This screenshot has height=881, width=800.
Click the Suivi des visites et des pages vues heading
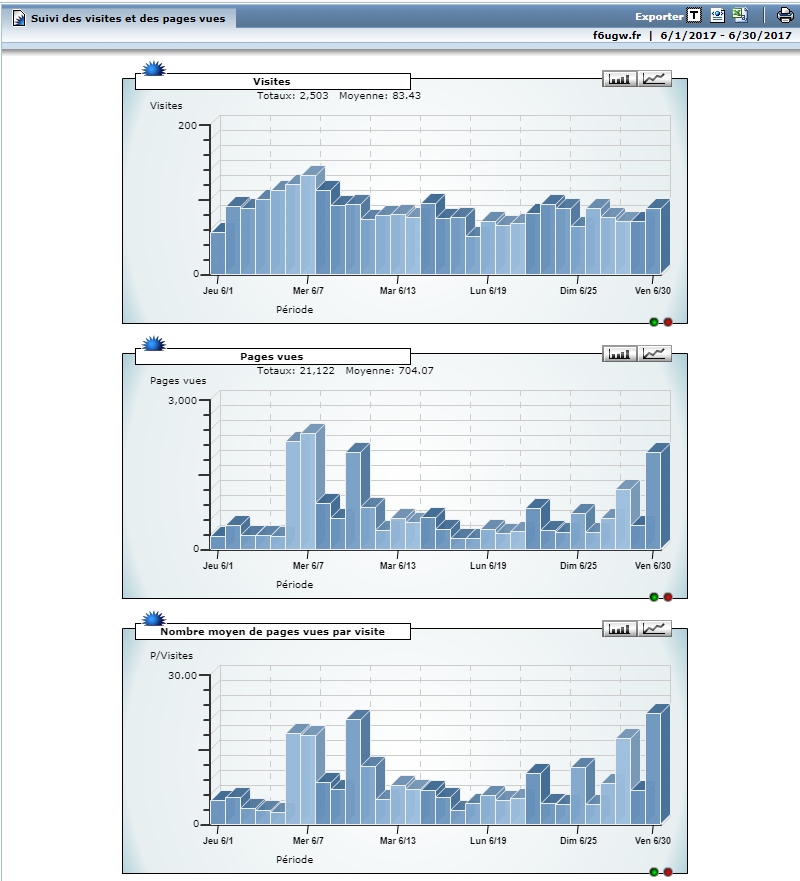(128, 19)
